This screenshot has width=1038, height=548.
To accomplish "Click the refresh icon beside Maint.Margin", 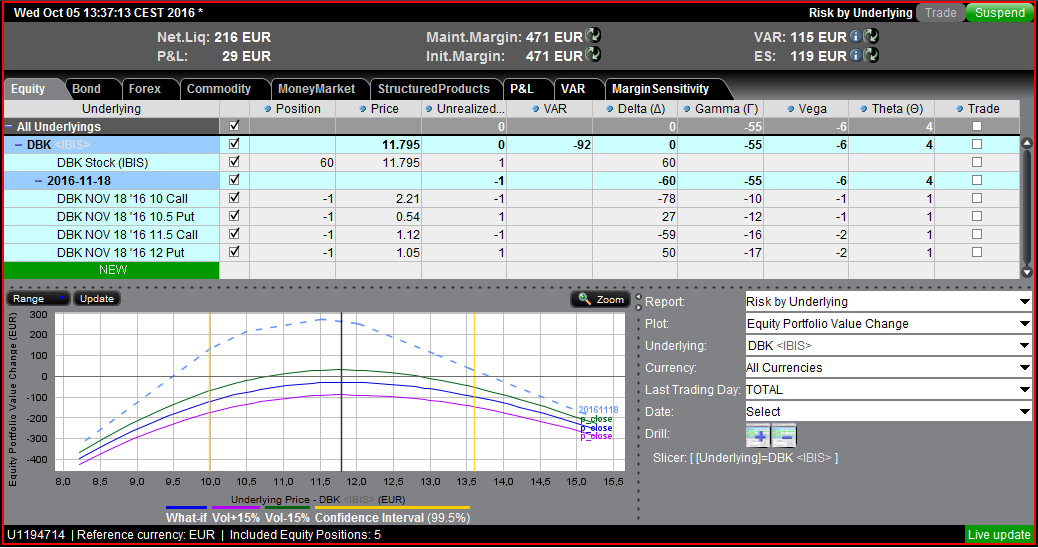I will tap(594, 37).
